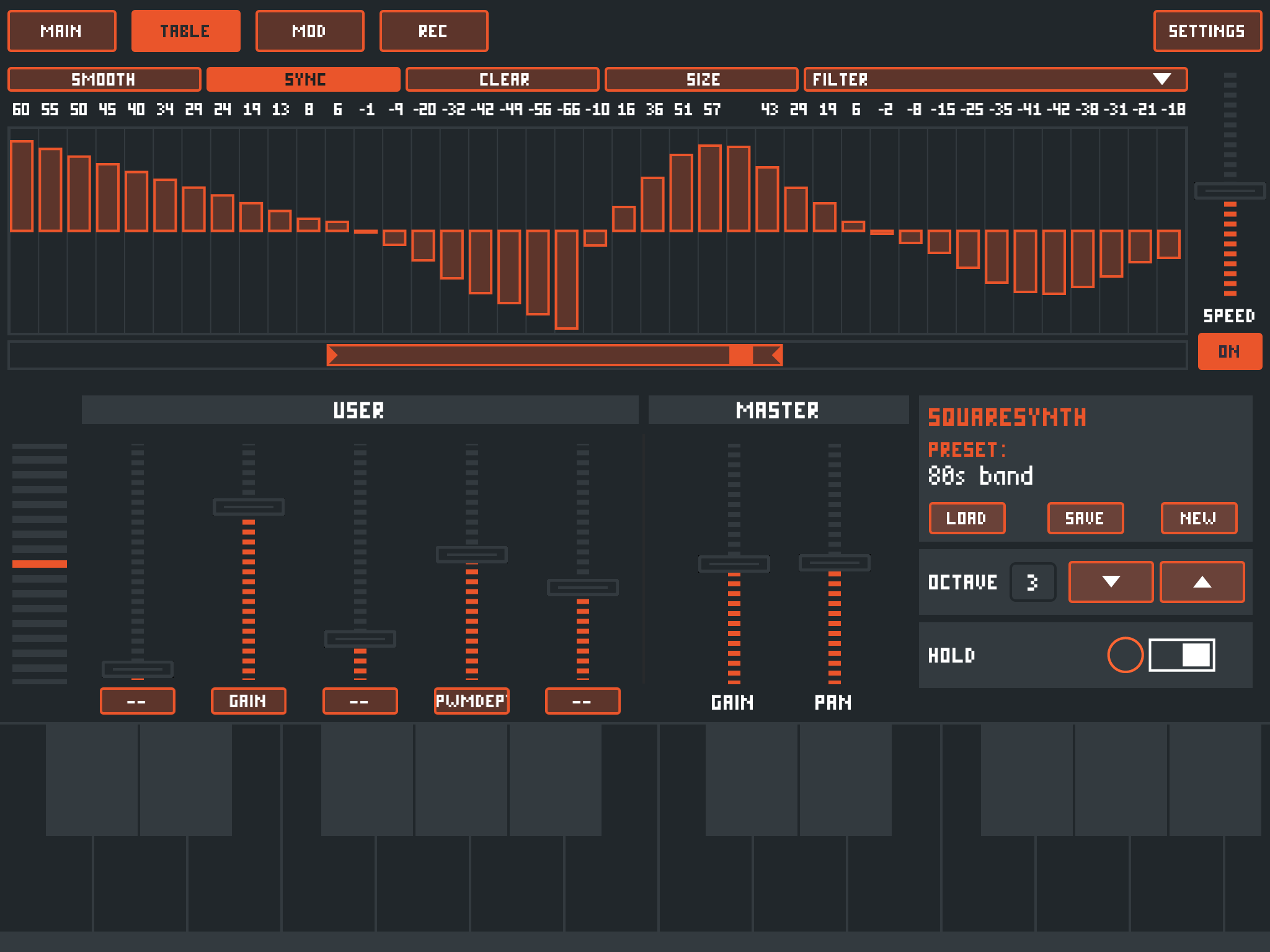1270x952 pixels.
Task: Switch to the MAIN tab
Action: [x=61, y=31]
